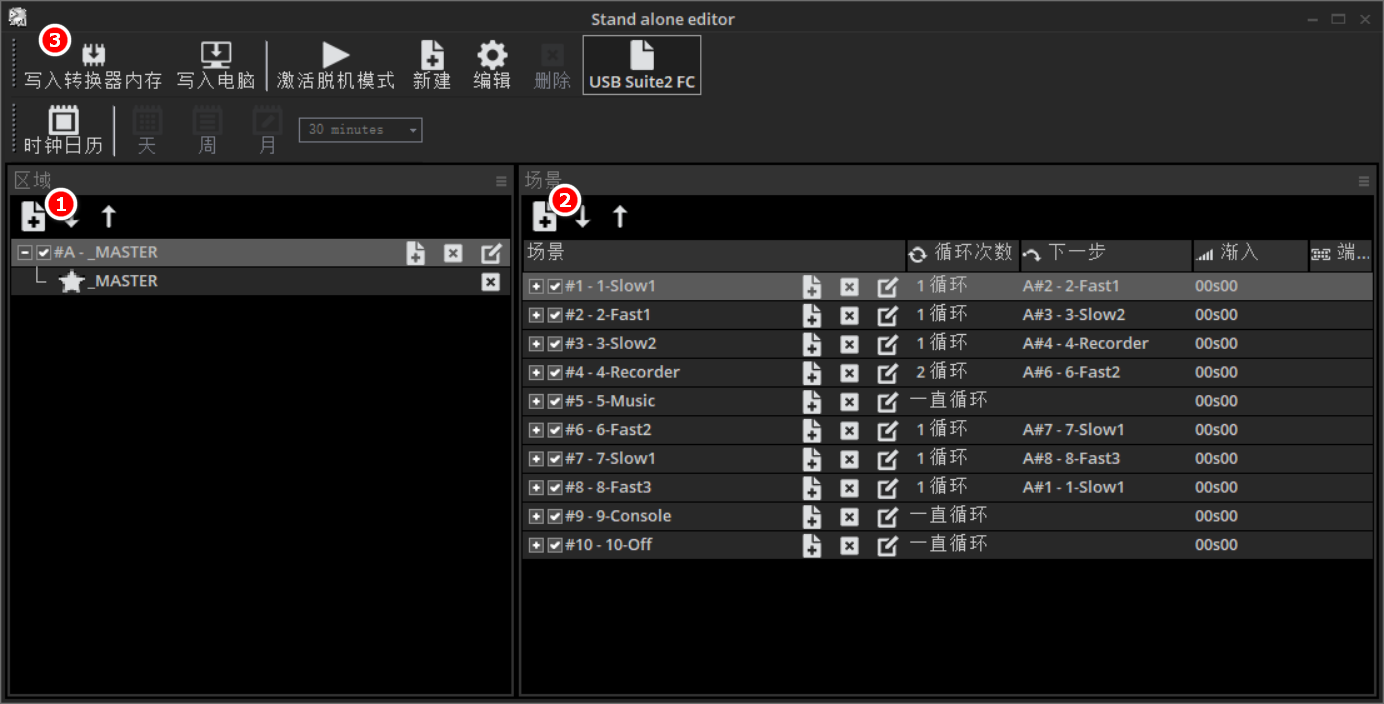Toggle the #A - _MASTER area checkbox
The image size is (1384, 704).
click(x=43, y=253)
